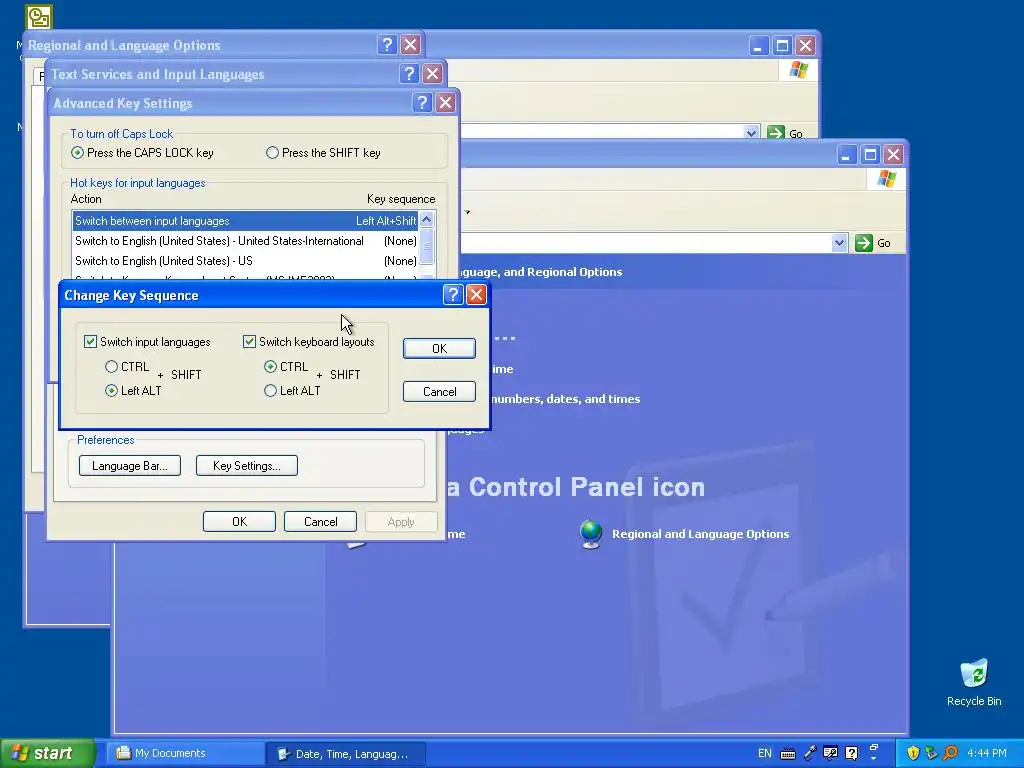Click the language bar help icon
This screenshot has width=1024, height=768.
[852, 754]
